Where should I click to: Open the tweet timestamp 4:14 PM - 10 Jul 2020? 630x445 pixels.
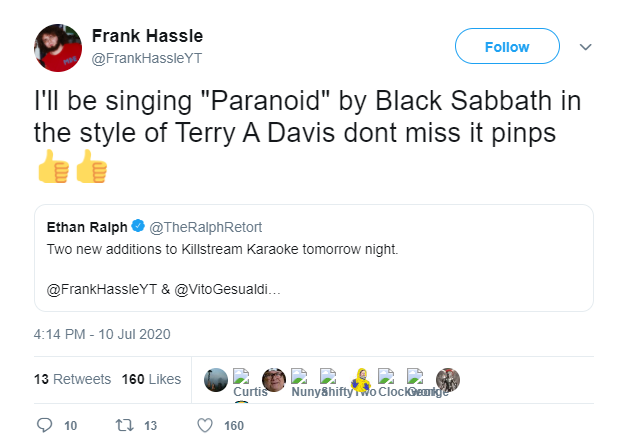point(102,334)
